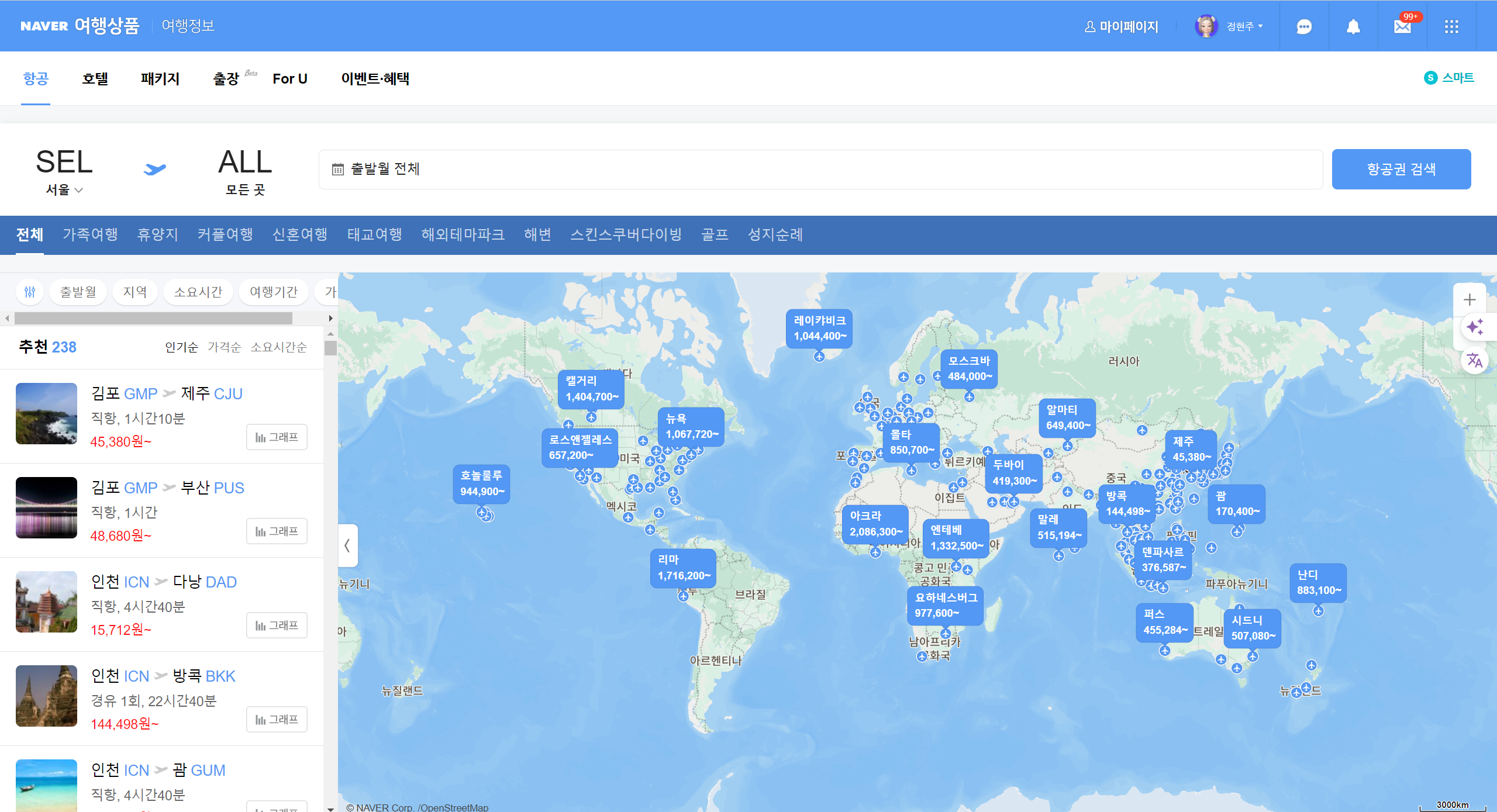Open the mail icon with 99+ badge
1497x812 pixels.
point(1402,27)
